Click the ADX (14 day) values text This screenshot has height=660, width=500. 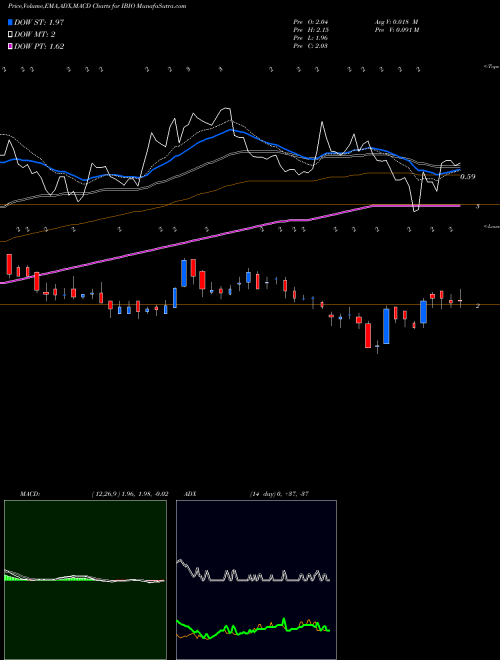(x=280, y=494)
